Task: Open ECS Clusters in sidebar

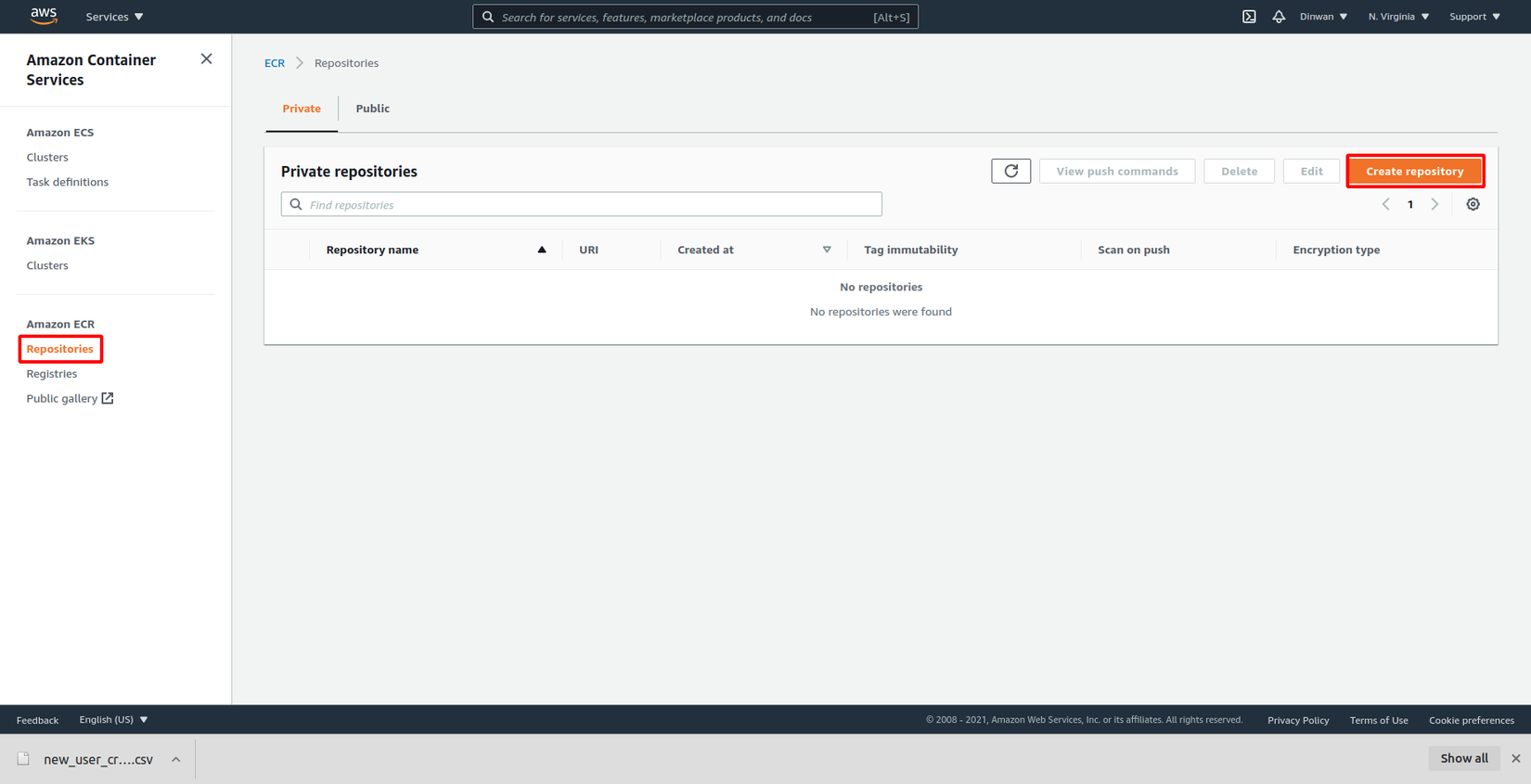Action: pyautogui.click(x=47, y=157)
